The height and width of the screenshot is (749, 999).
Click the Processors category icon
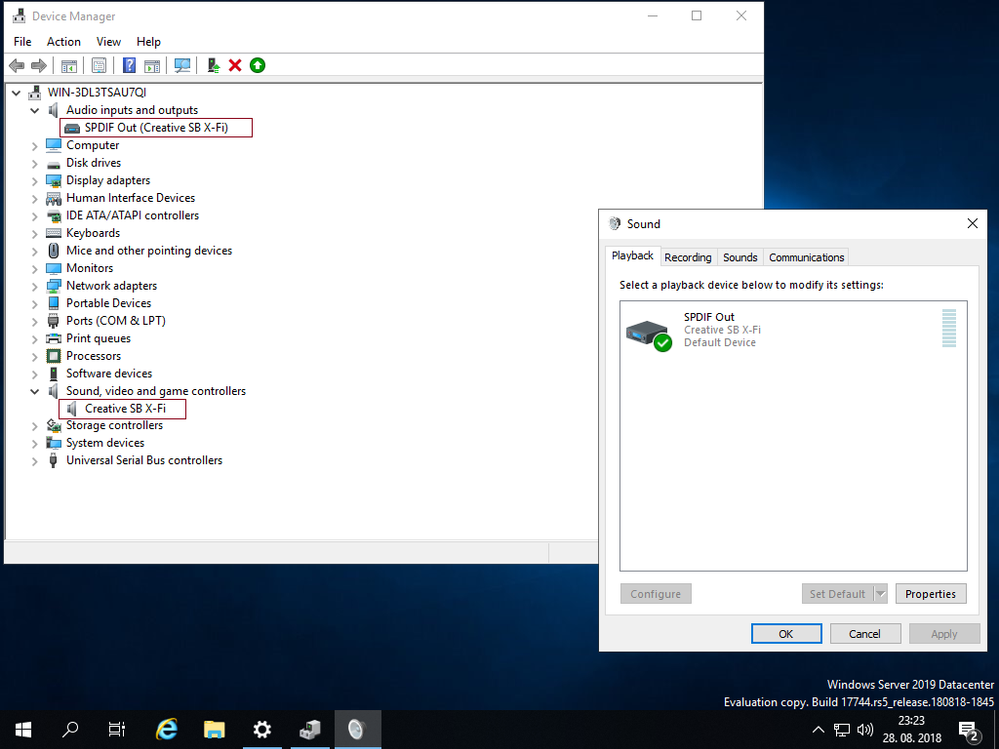pyautogui.click(x=54, y=355)
